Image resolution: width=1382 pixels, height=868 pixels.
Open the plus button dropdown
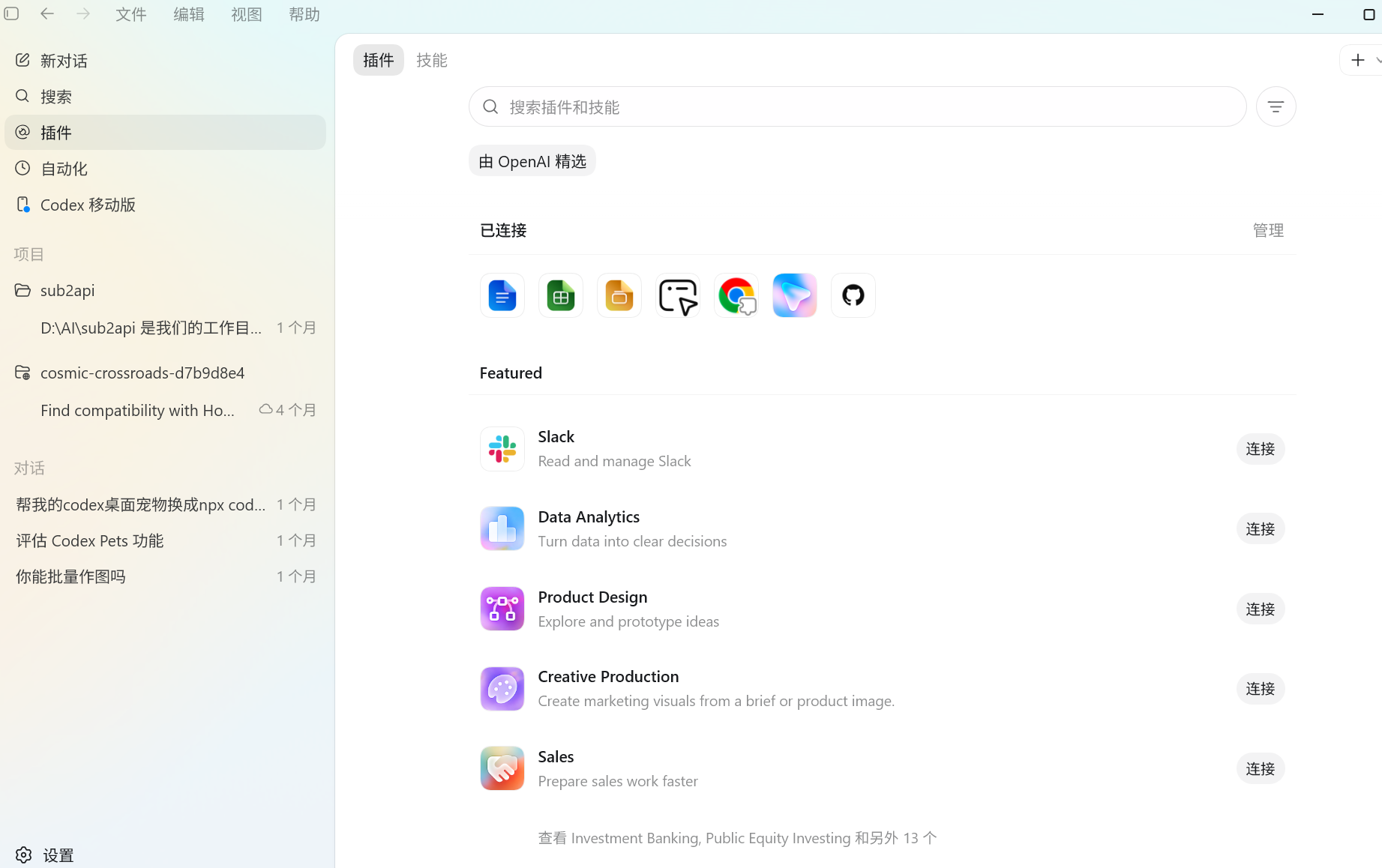[1378, 60]
